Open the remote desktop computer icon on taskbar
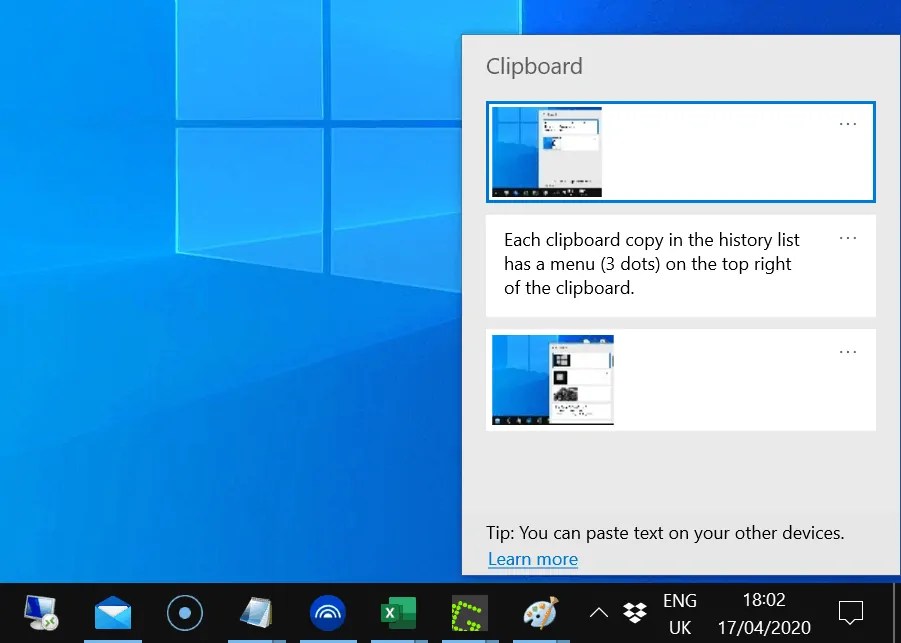The width and height of the screenshot is (901, 643). pos(41,613)
